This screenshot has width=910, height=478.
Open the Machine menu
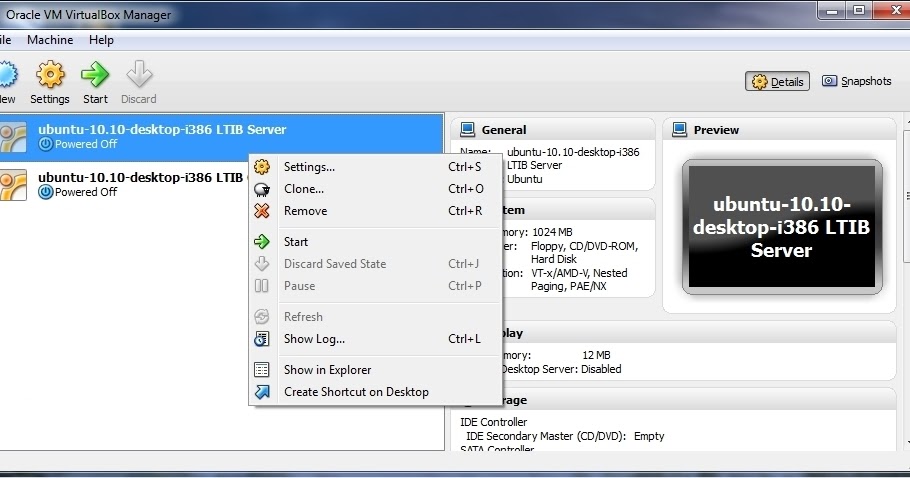coord(50,40)
